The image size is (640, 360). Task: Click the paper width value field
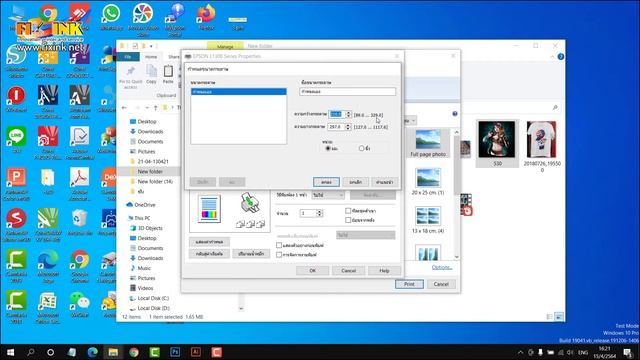point(337,114)
